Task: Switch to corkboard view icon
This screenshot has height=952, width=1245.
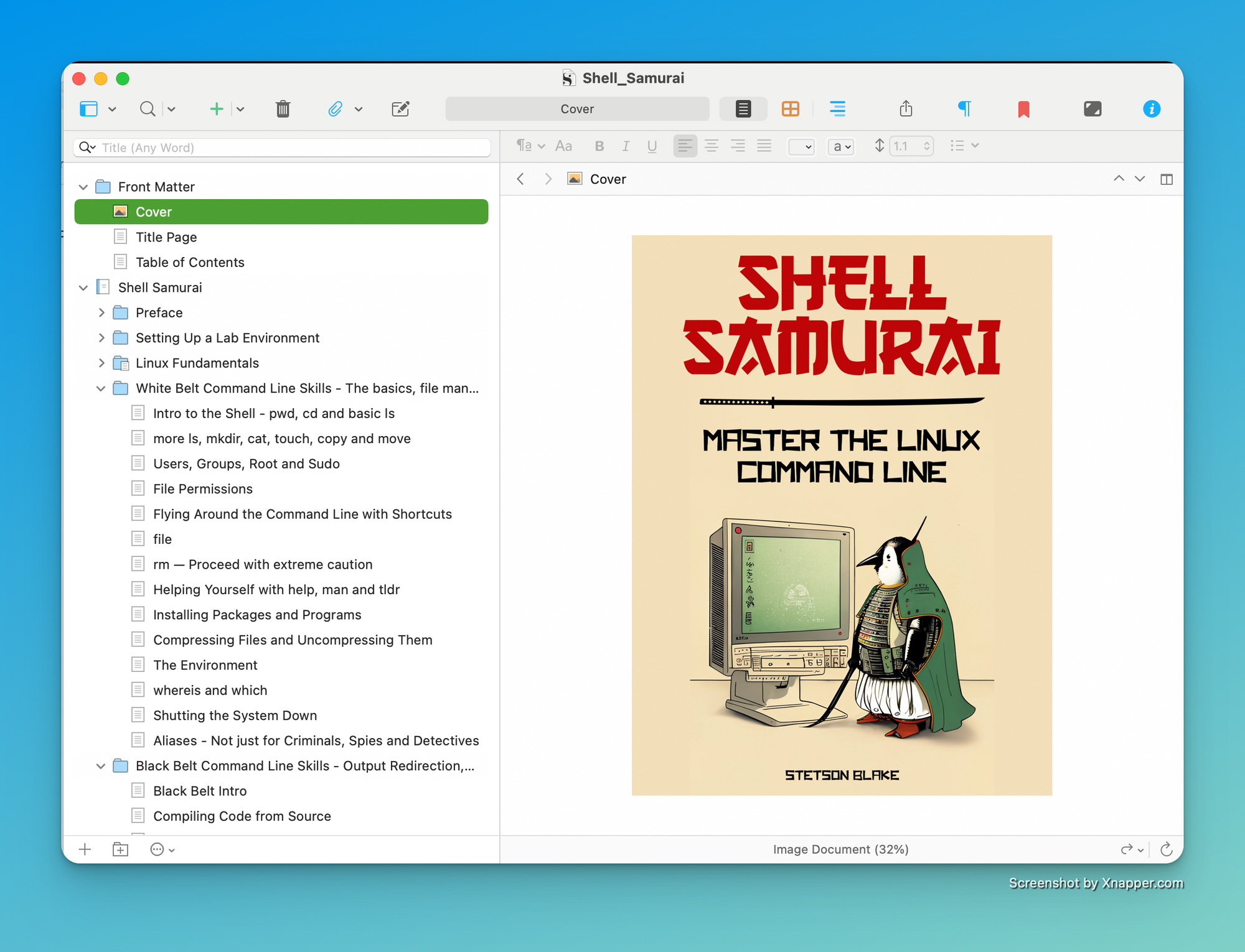Action: click(x=790, y=109)
